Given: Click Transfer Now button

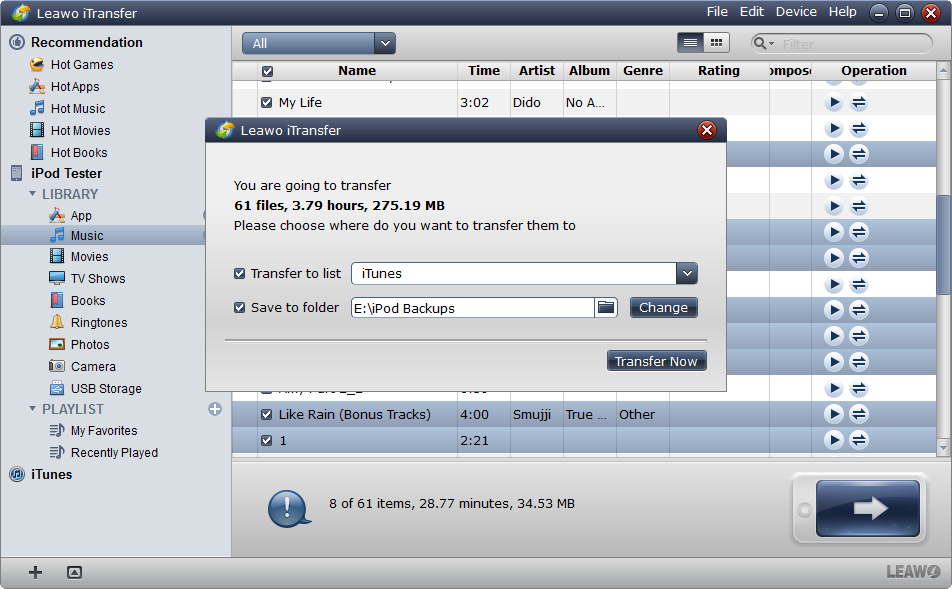Looking at the screenshot, I should click(656, 361).
